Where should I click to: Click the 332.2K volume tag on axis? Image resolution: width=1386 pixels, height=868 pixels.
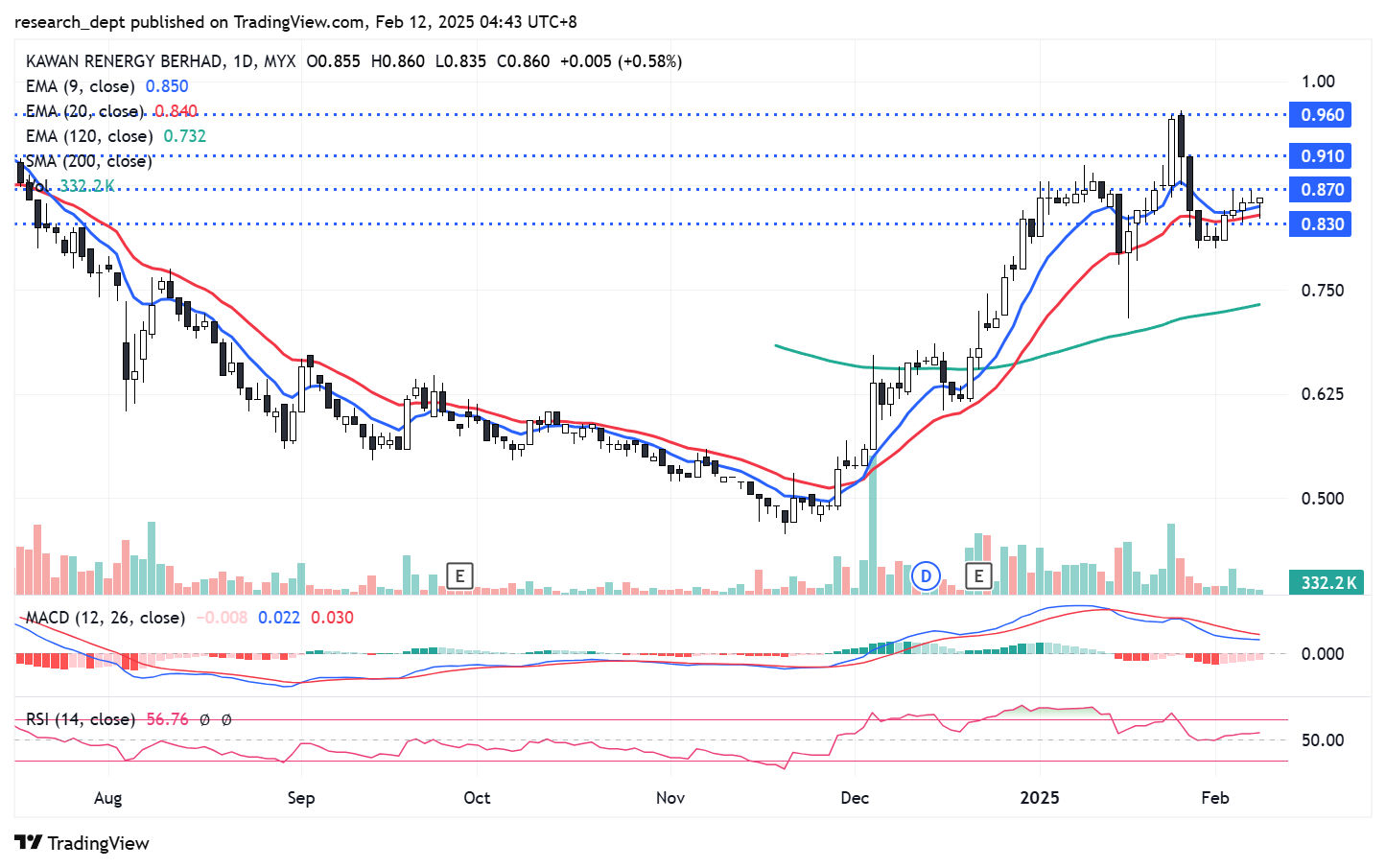[x=1327, y=583]
